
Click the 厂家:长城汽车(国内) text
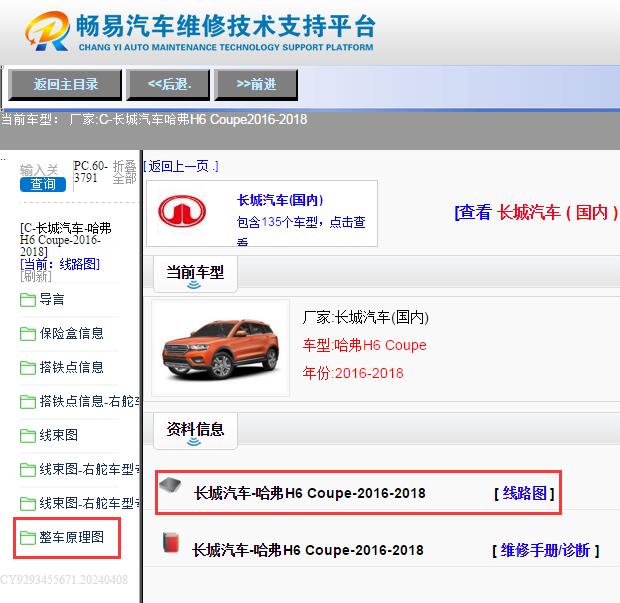[x=366, y=318]
